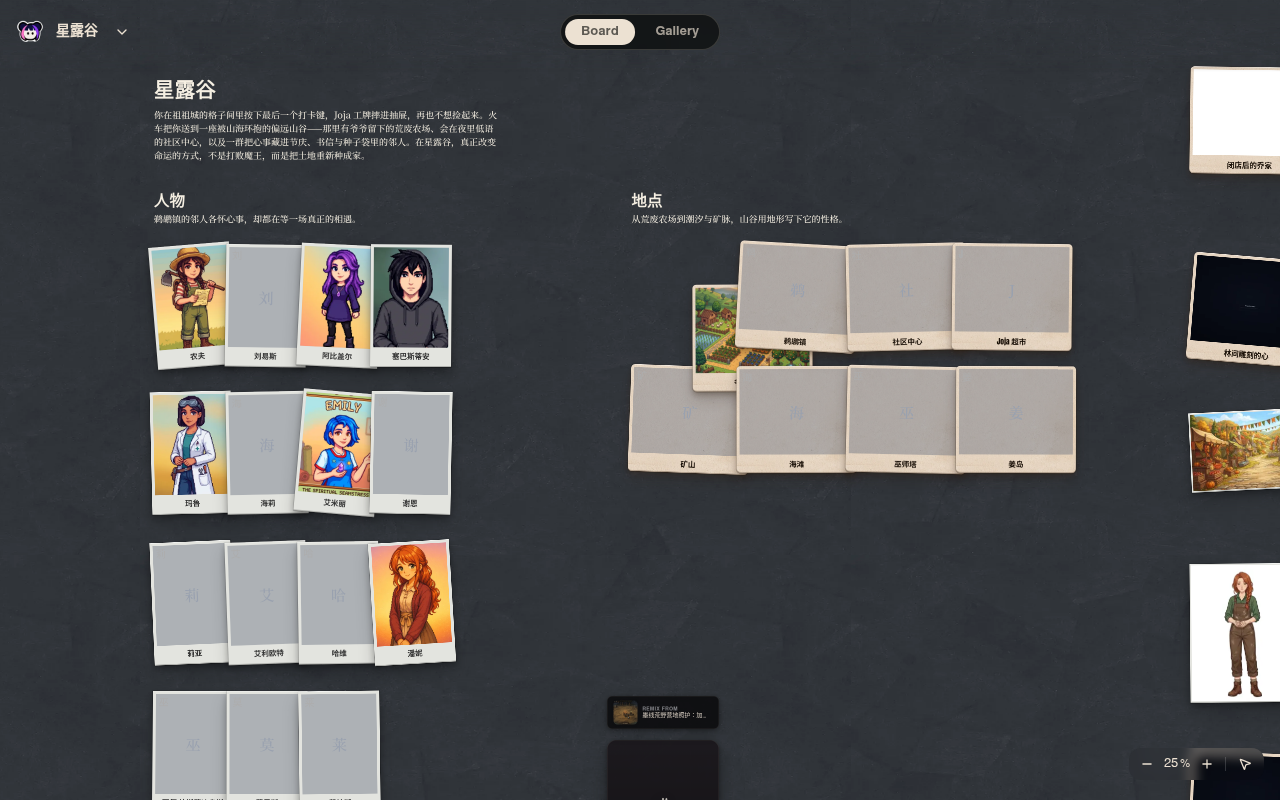Open the 社区中心 location card
Image resolution: width=1280 pixels, height=800 pixels.
906,297
